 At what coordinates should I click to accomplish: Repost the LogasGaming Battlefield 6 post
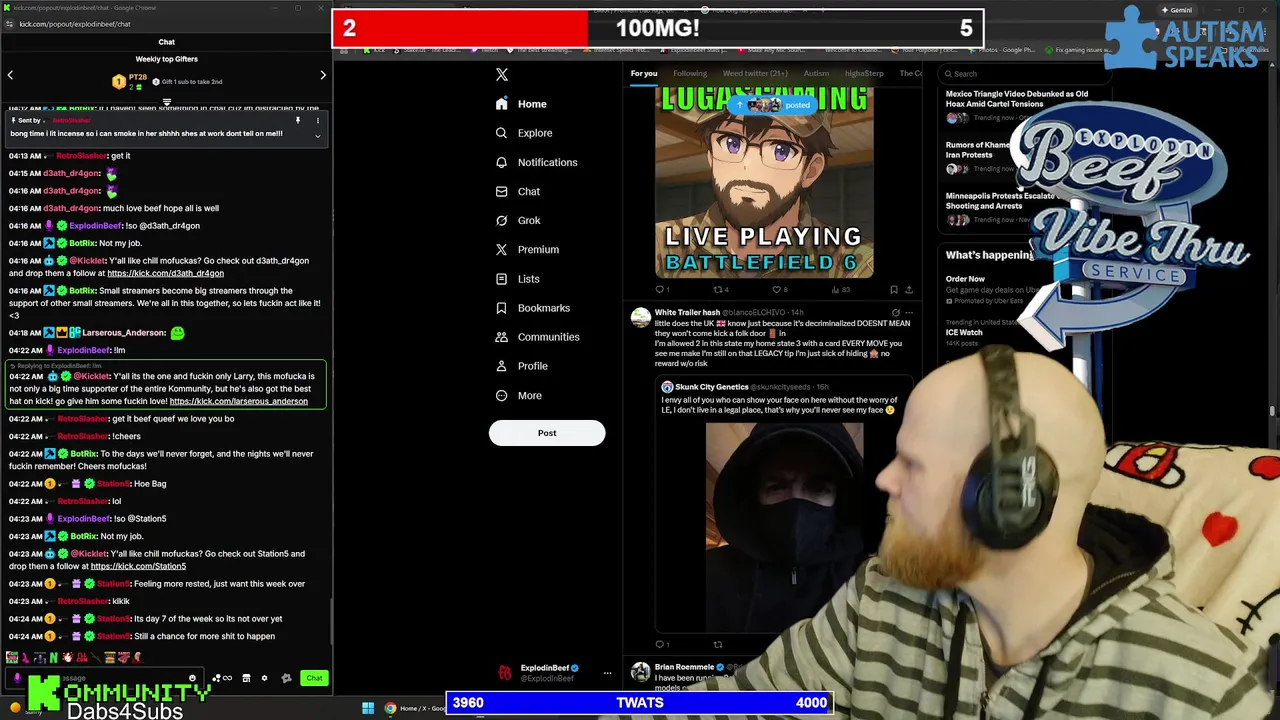[718, 290]
